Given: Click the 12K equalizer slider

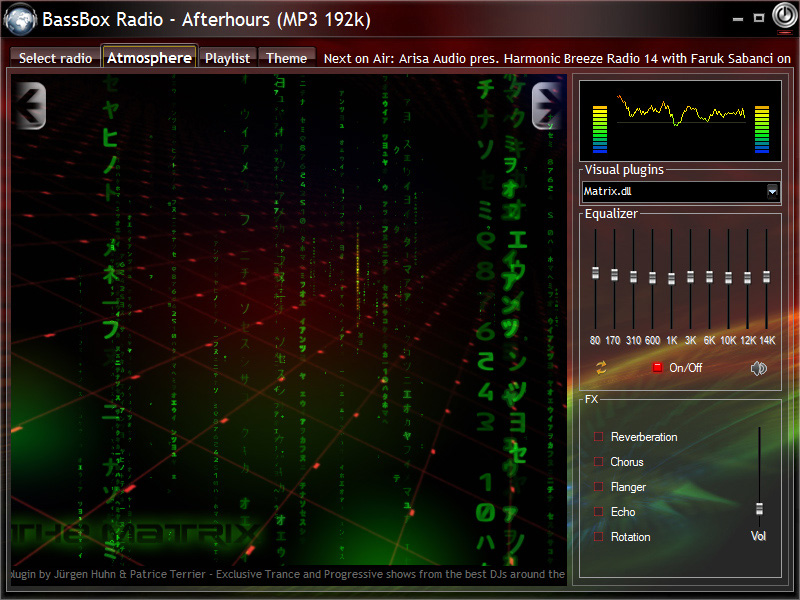Looking at the screenshot, I should click(x=747, y=279).
